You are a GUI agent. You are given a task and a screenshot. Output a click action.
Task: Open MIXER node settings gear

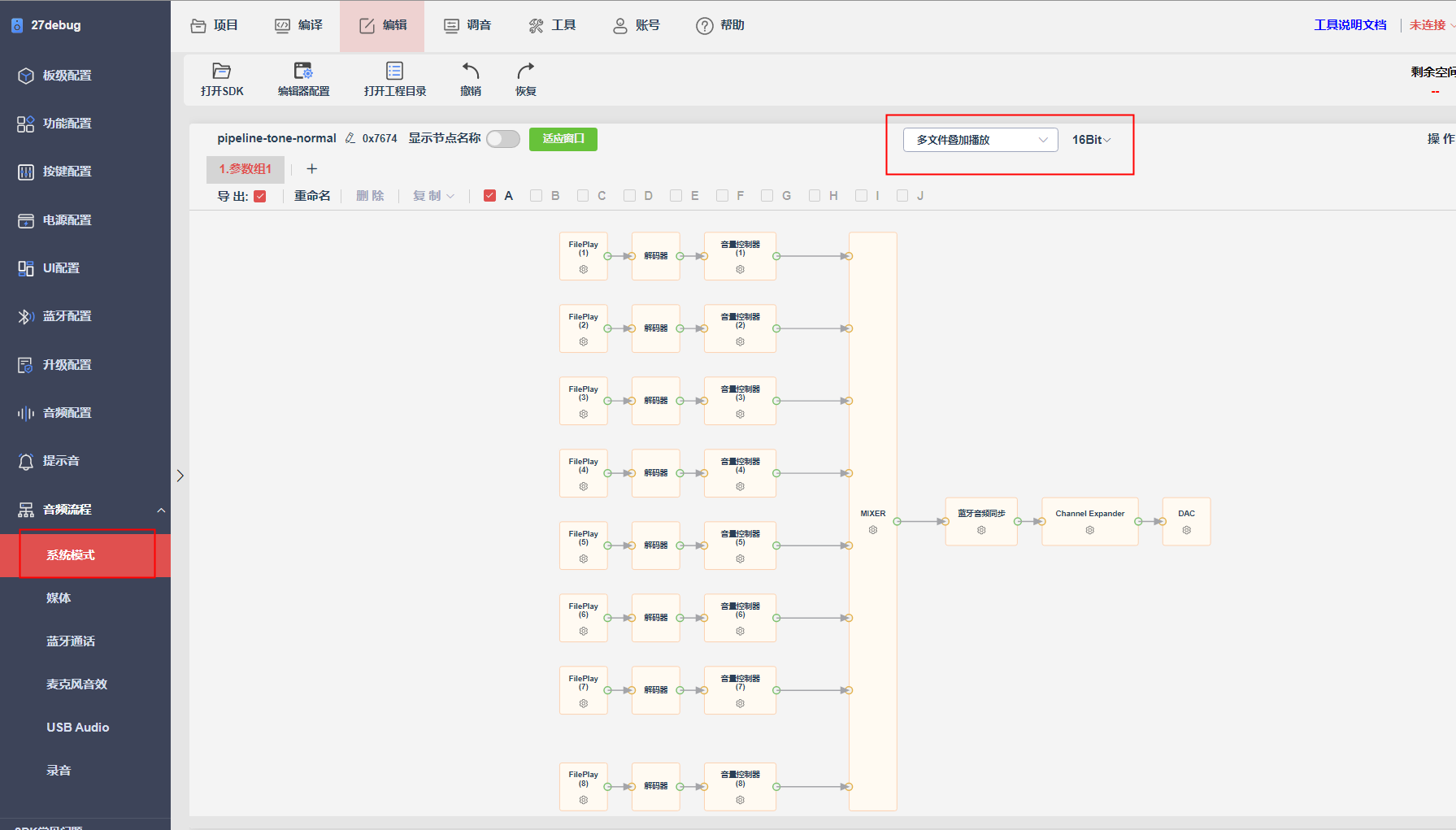click(x=873, y=530)
